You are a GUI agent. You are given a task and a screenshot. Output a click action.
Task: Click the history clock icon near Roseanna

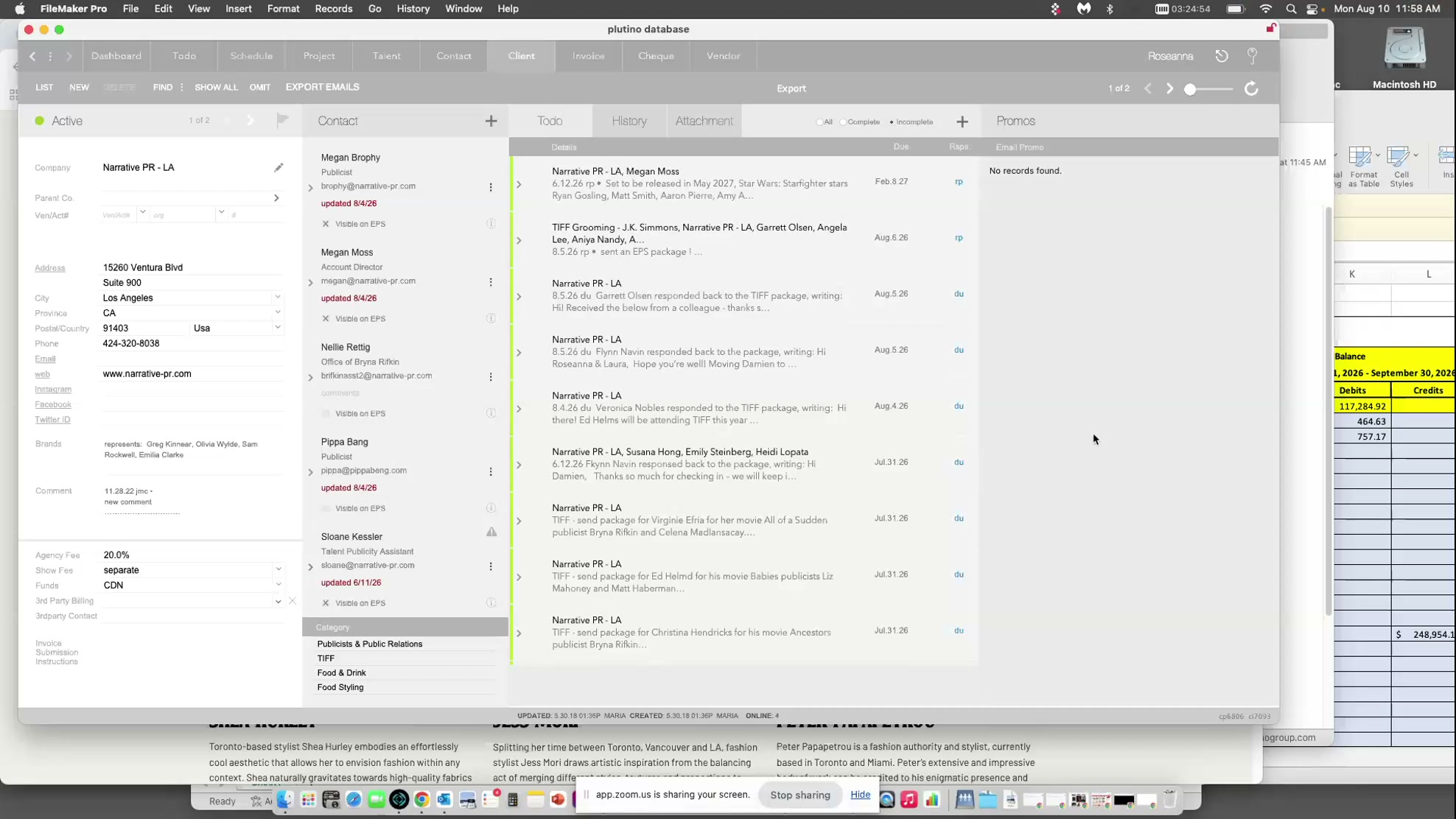1222,56
